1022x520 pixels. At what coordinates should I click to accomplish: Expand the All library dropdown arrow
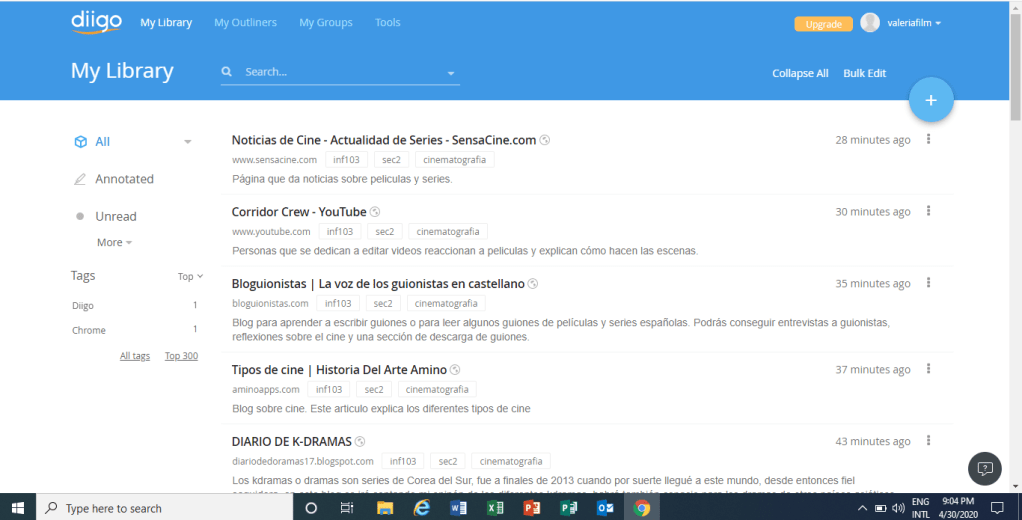(x=187, y=142)
